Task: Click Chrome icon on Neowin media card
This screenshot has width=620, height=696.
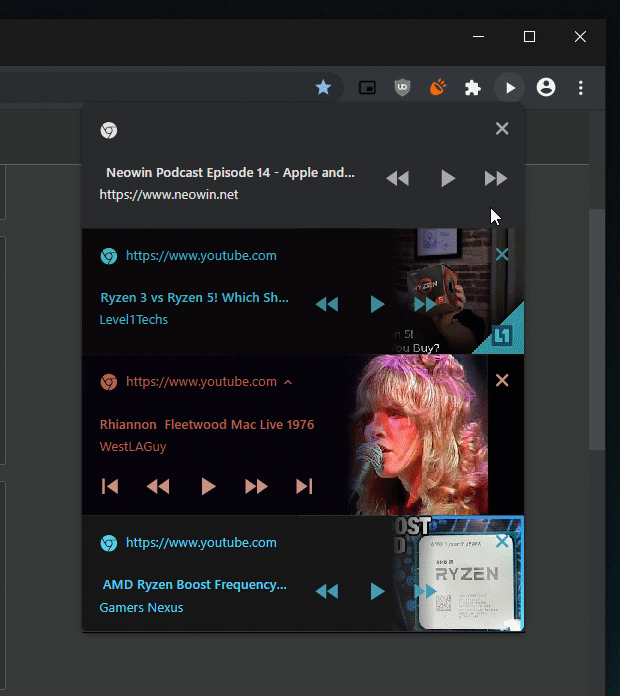Action: (x=109, y=130)
